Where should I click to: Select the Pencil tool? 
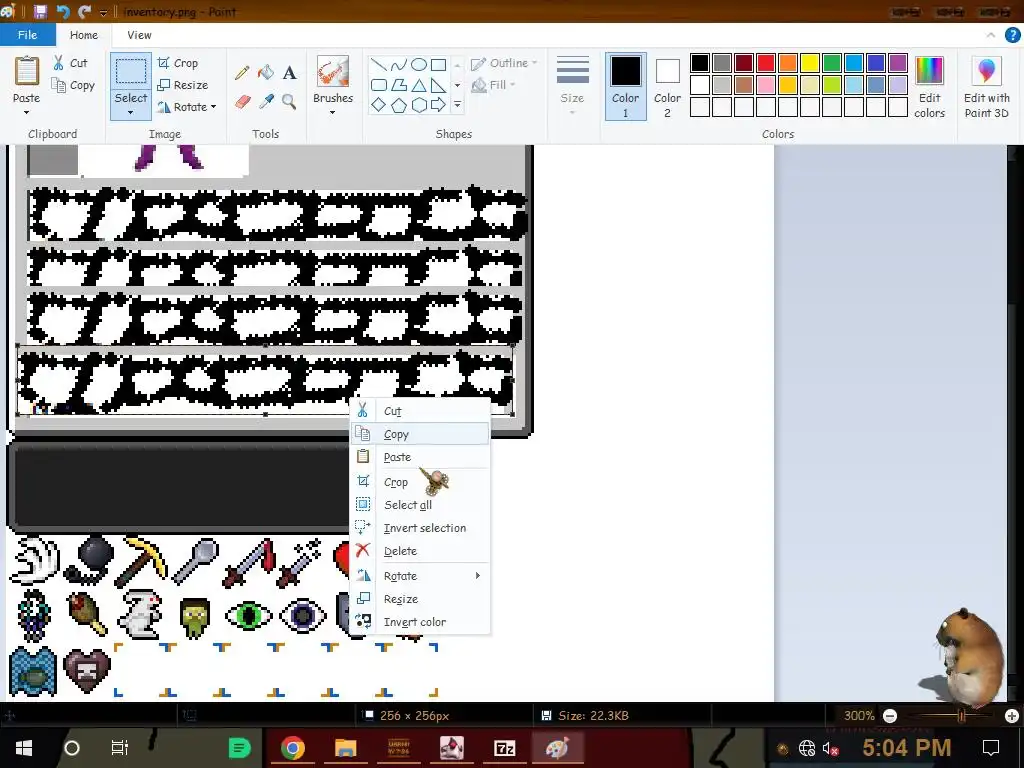click(x=242, y=72)
